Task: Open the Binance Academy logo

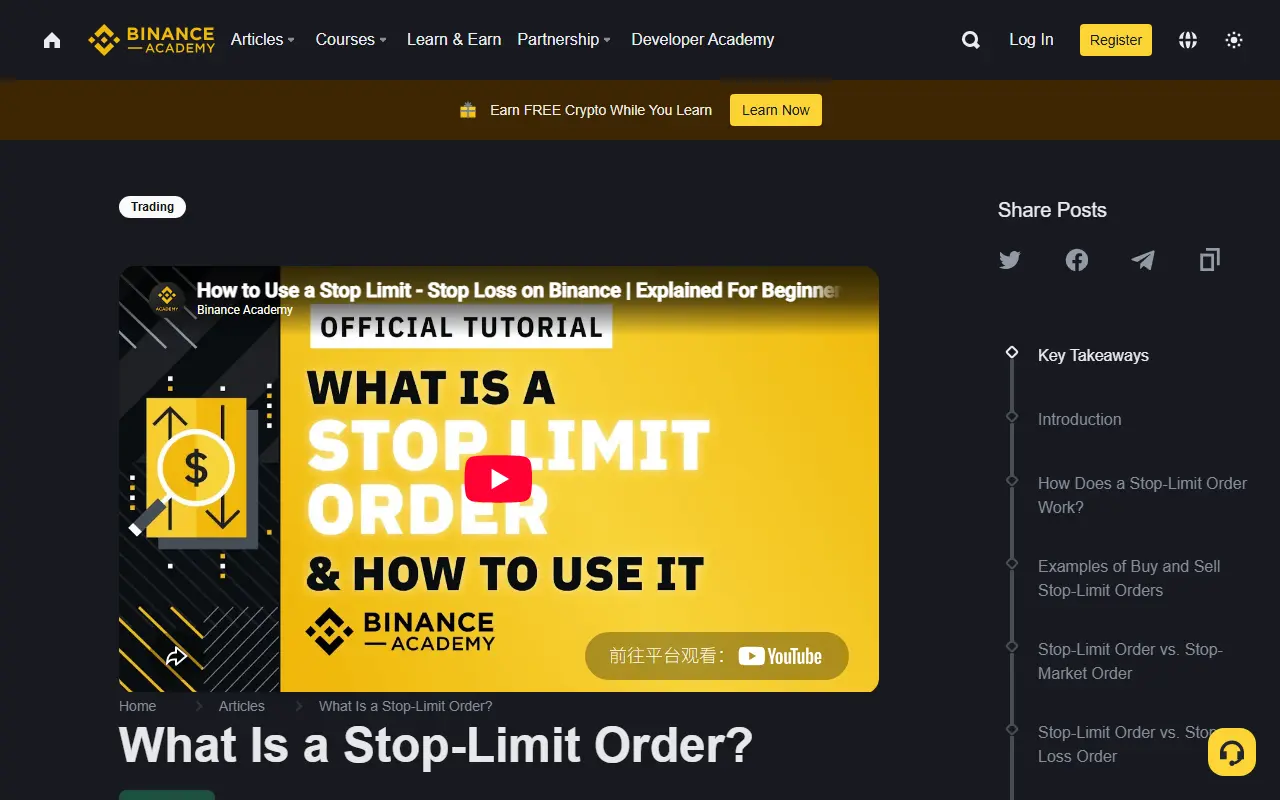Action: (x=152, y=40)
